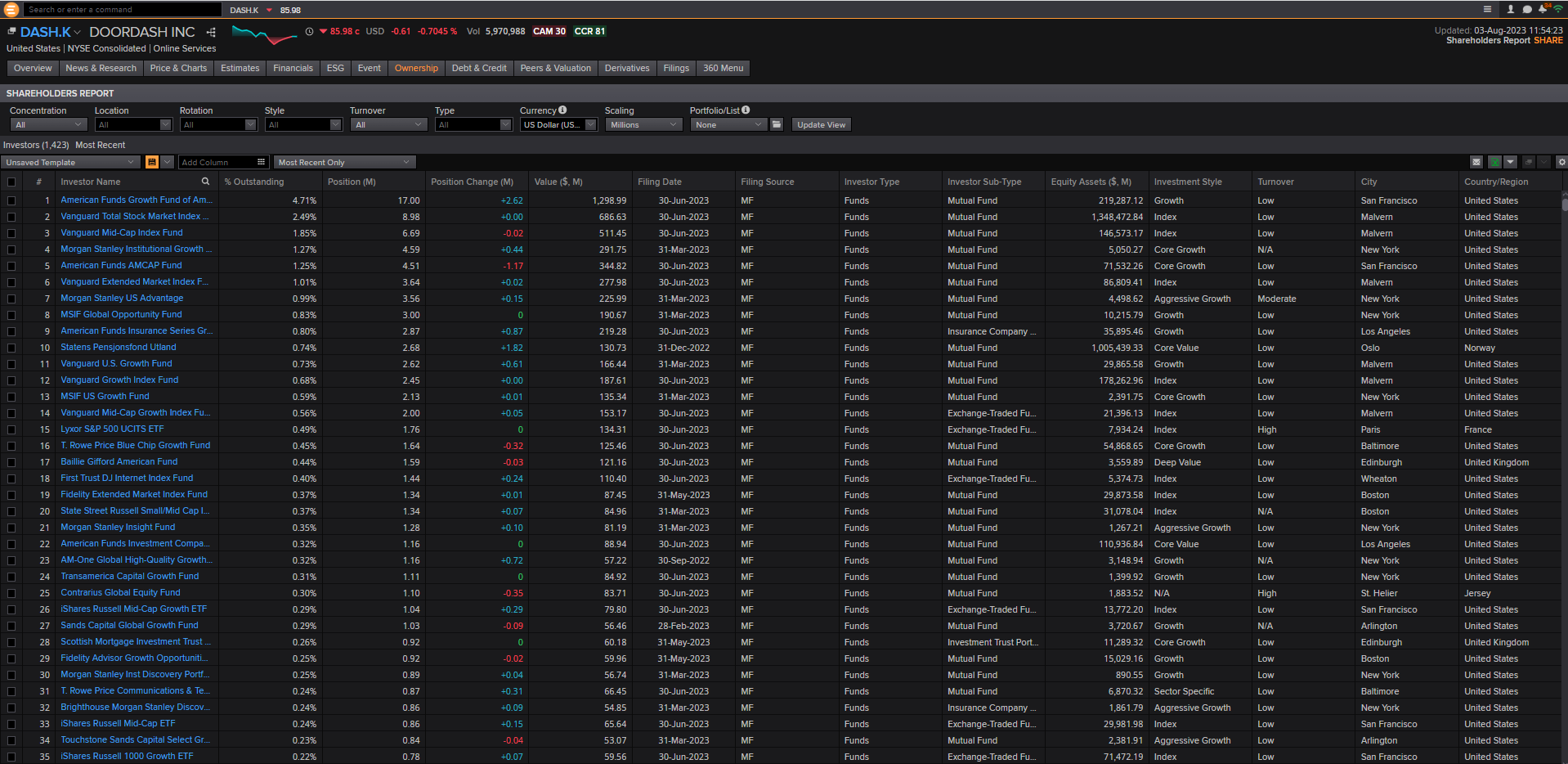The height and width of the screenshot is (764, 1568).
Task: Open the notifications bell icon
Action: tap(1542, 9)
